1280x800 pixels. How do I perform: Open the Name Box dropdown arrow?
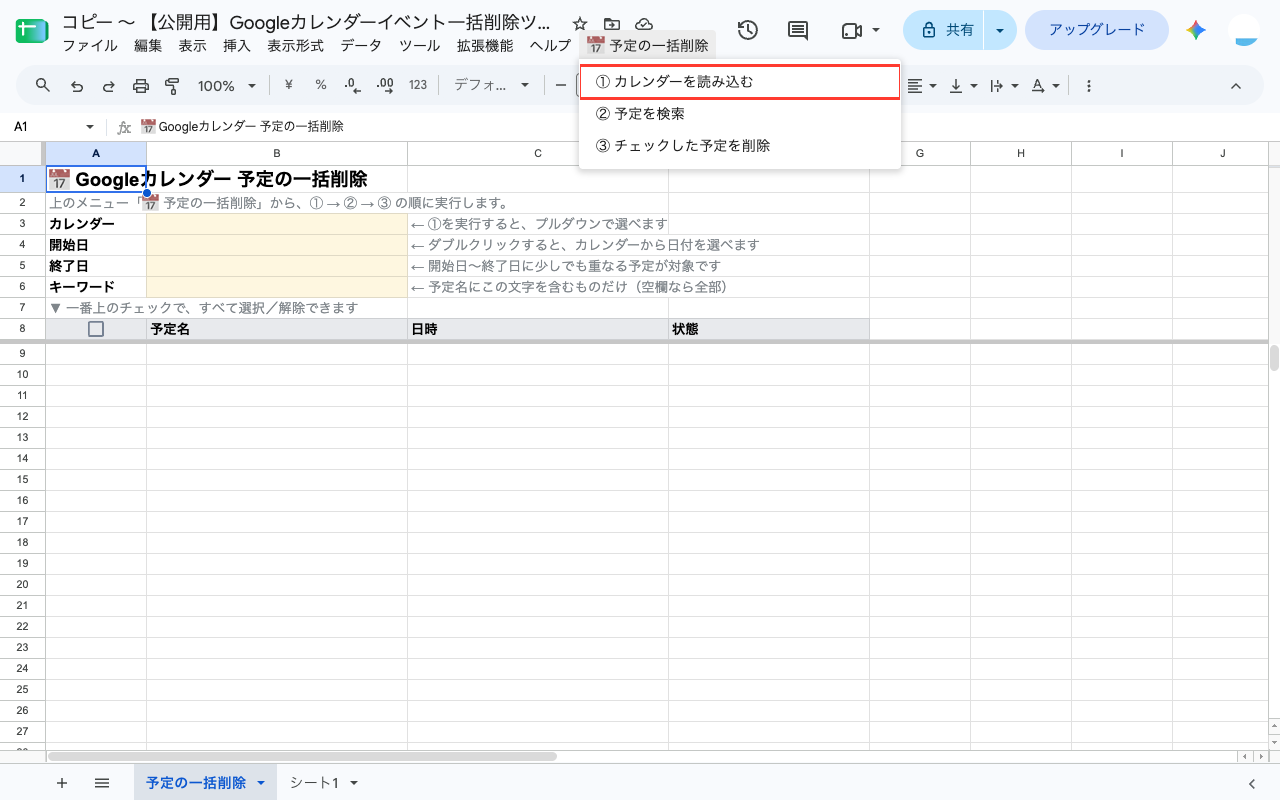(x=90, y=127)
